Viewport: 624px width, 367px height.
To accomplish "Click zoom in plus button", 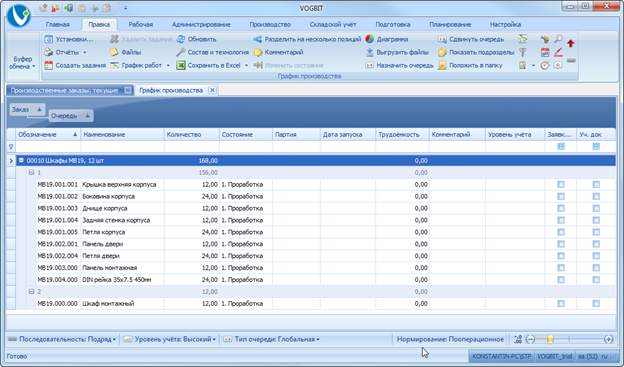I will (x=608, y=339).
